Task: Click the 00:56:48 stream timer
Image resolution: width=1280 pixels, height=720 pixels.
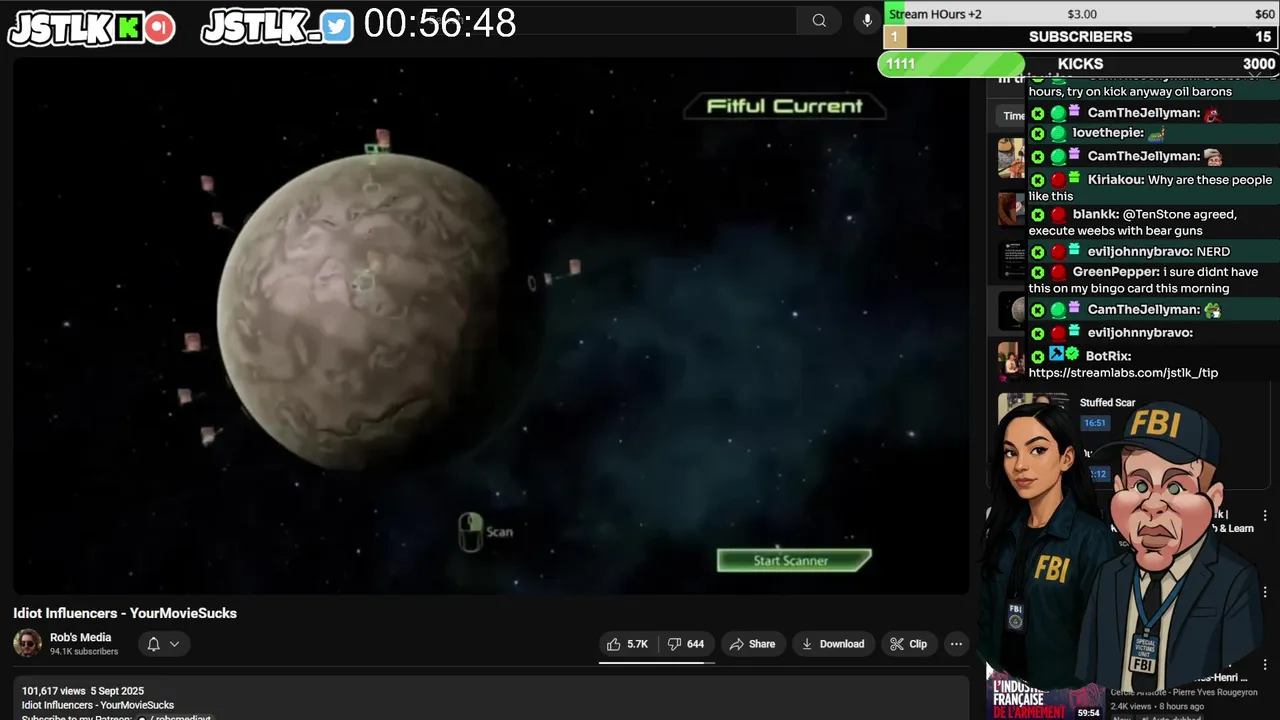Action: 440,23
